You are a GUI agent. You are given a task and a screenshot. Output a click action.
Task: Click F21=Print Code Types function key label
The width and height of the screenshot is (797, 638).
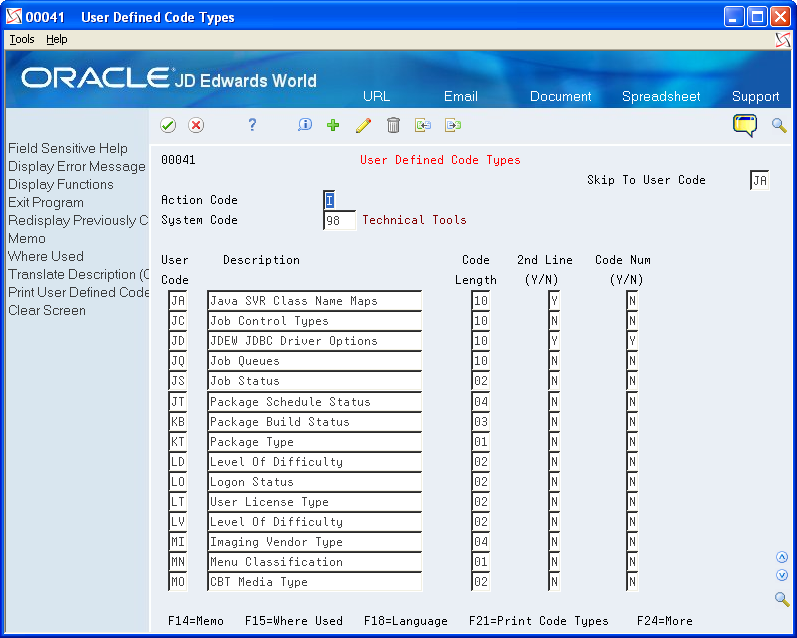(x=538, y=621)
